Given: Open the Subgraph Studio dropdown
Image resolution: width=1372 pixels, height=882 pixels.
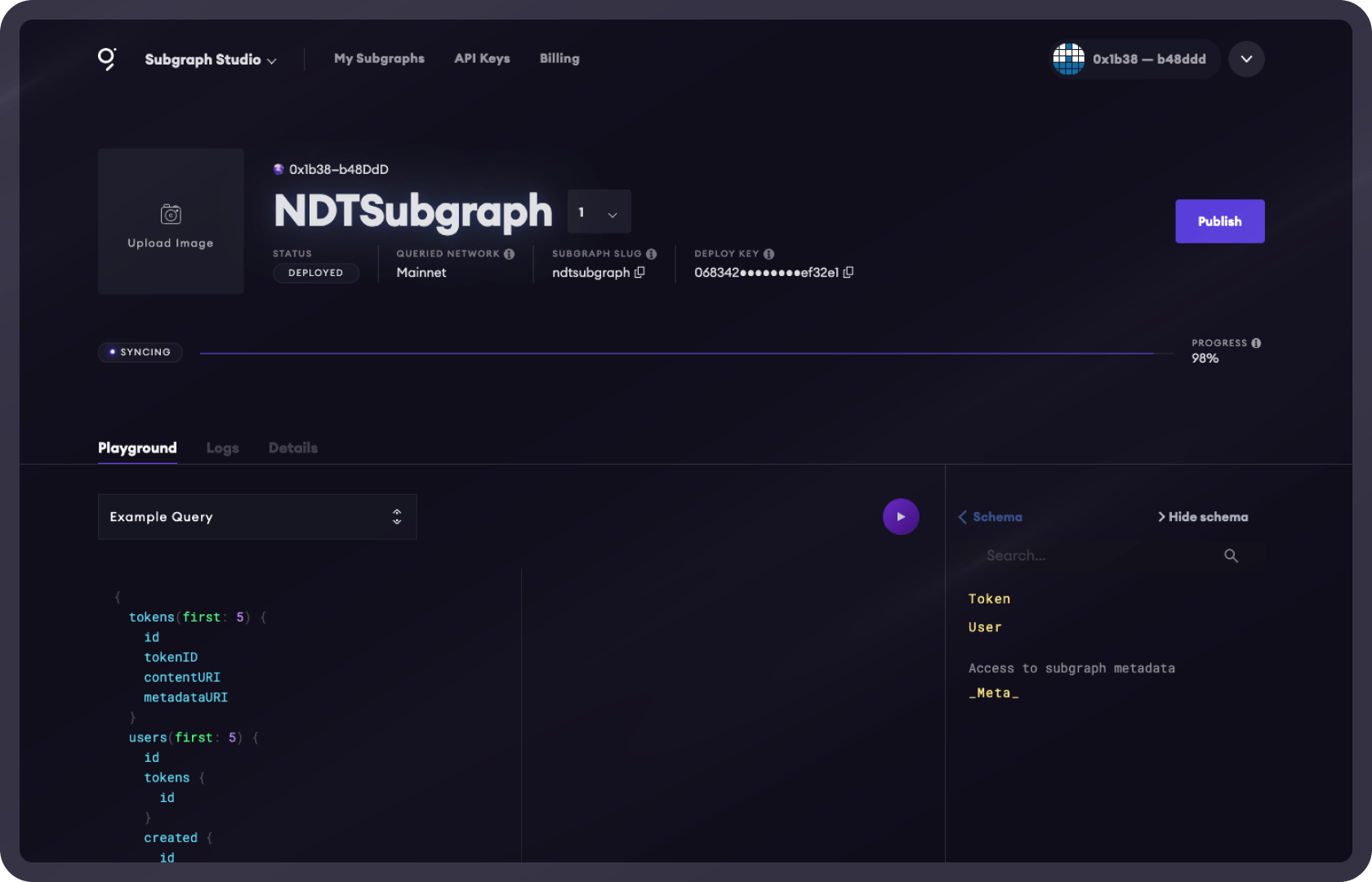Looking at the screenshot, I should (x=211, y=60).
